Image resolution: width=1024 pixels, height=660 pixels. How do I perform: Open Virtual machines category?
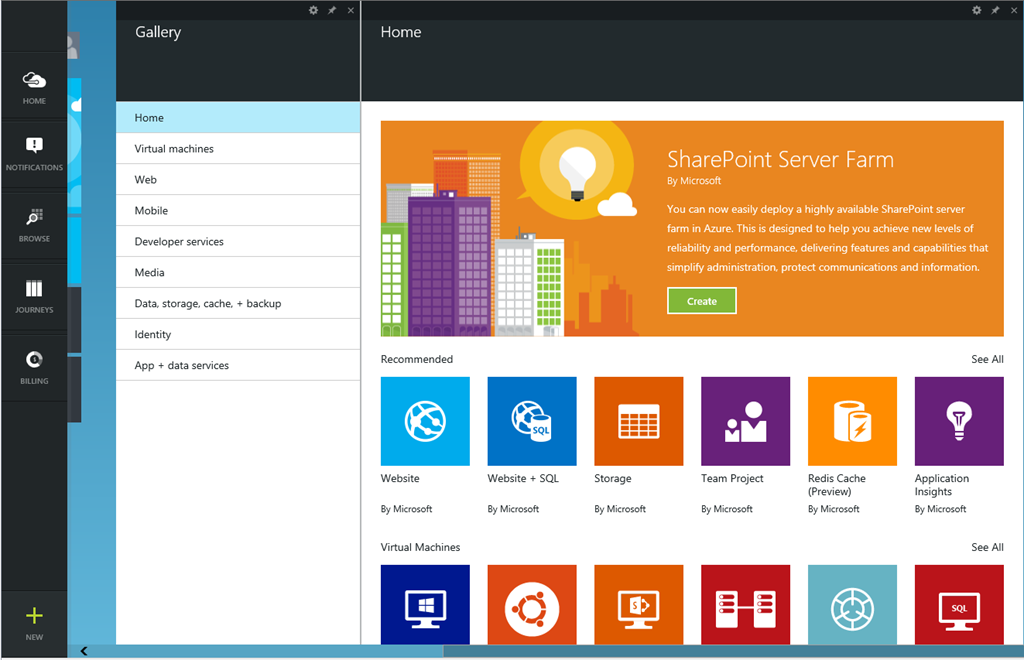point(238,149)
